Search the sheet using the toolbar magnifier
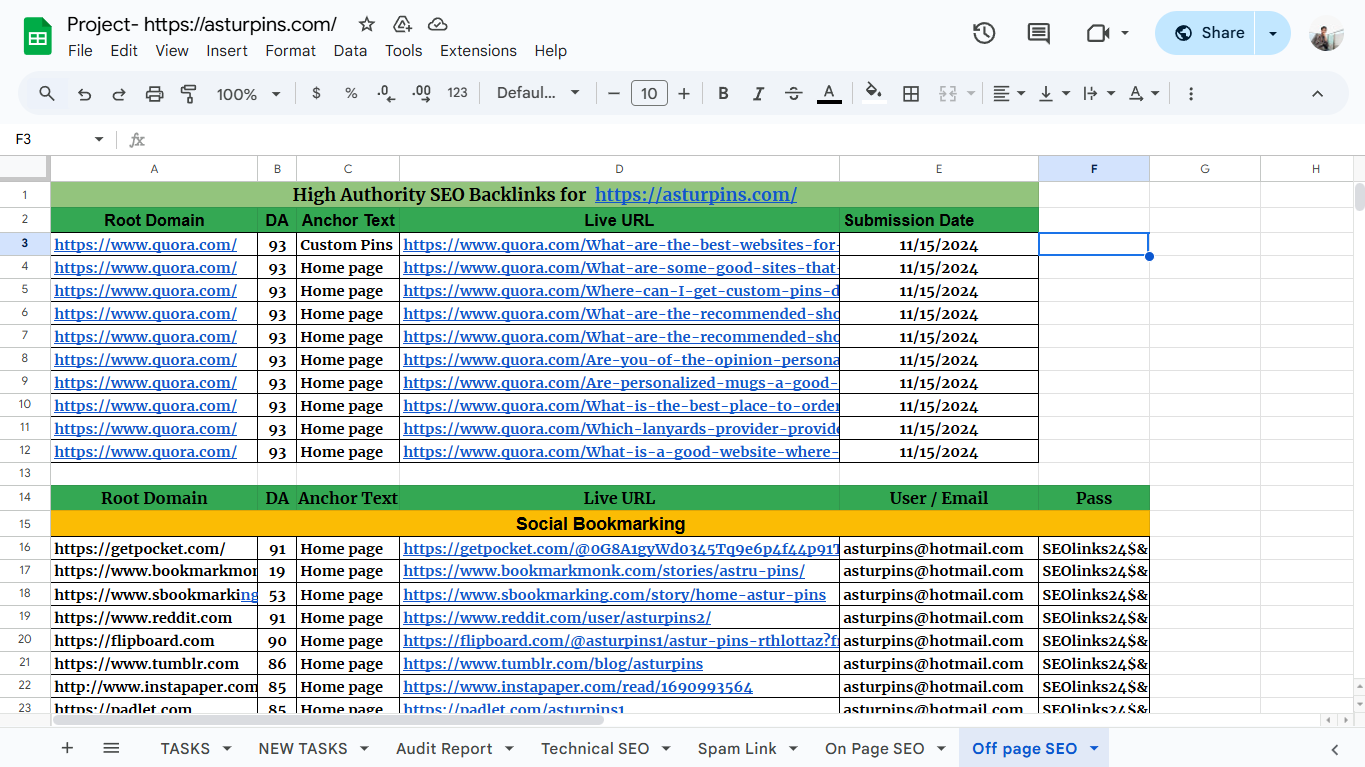This screenshot has width=1365, height=767. [46, 93]
